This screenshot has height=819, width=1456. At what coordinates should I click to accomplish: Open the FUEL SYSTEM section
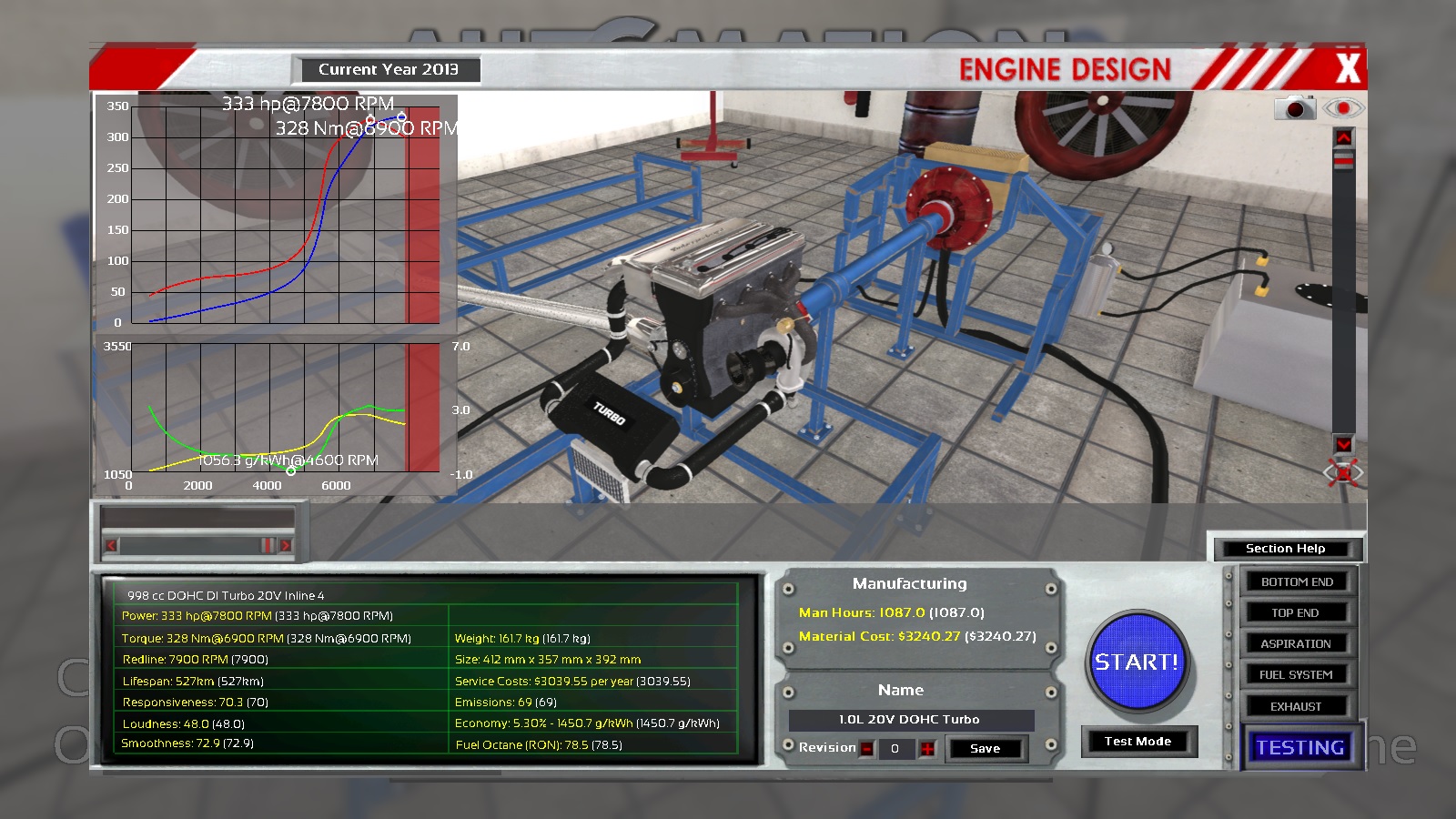click(x=1297, y=675)
